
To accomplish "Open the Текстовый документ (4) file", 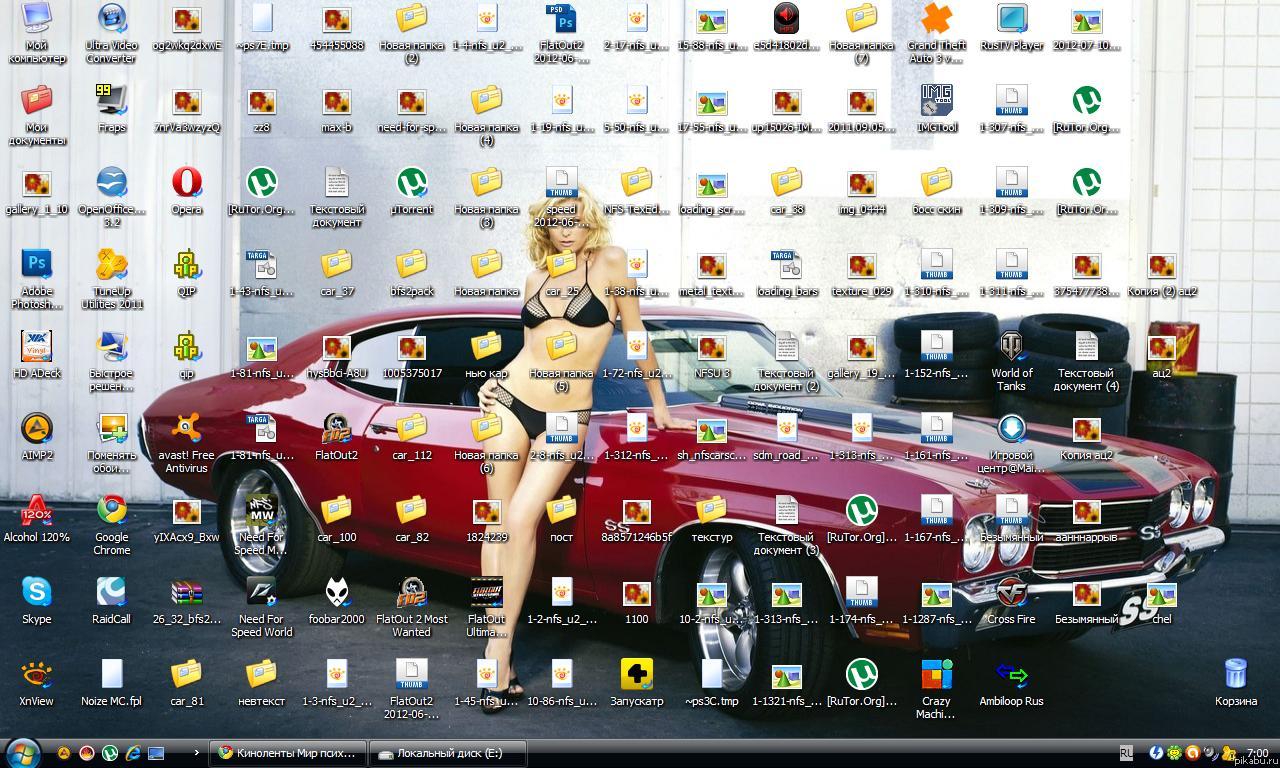I will click(1087, 360).
